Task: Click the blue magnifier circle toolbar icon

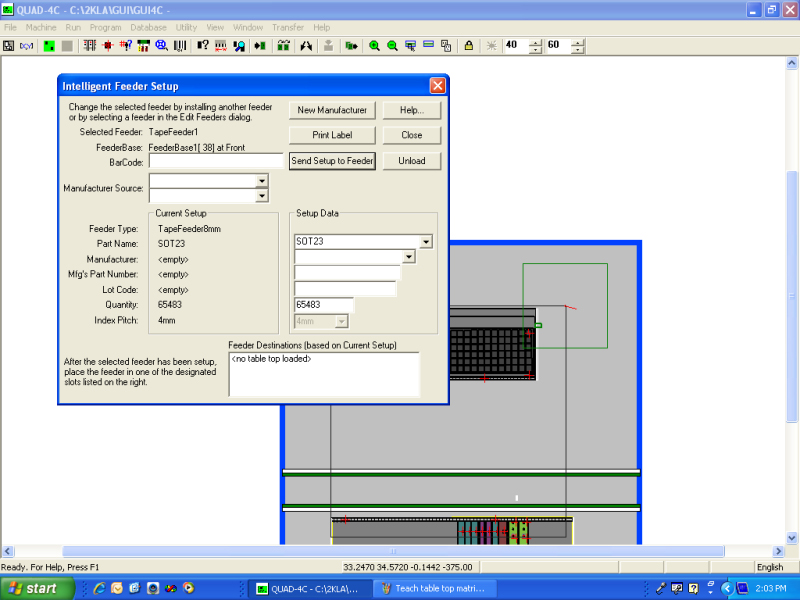Action: 161,46
